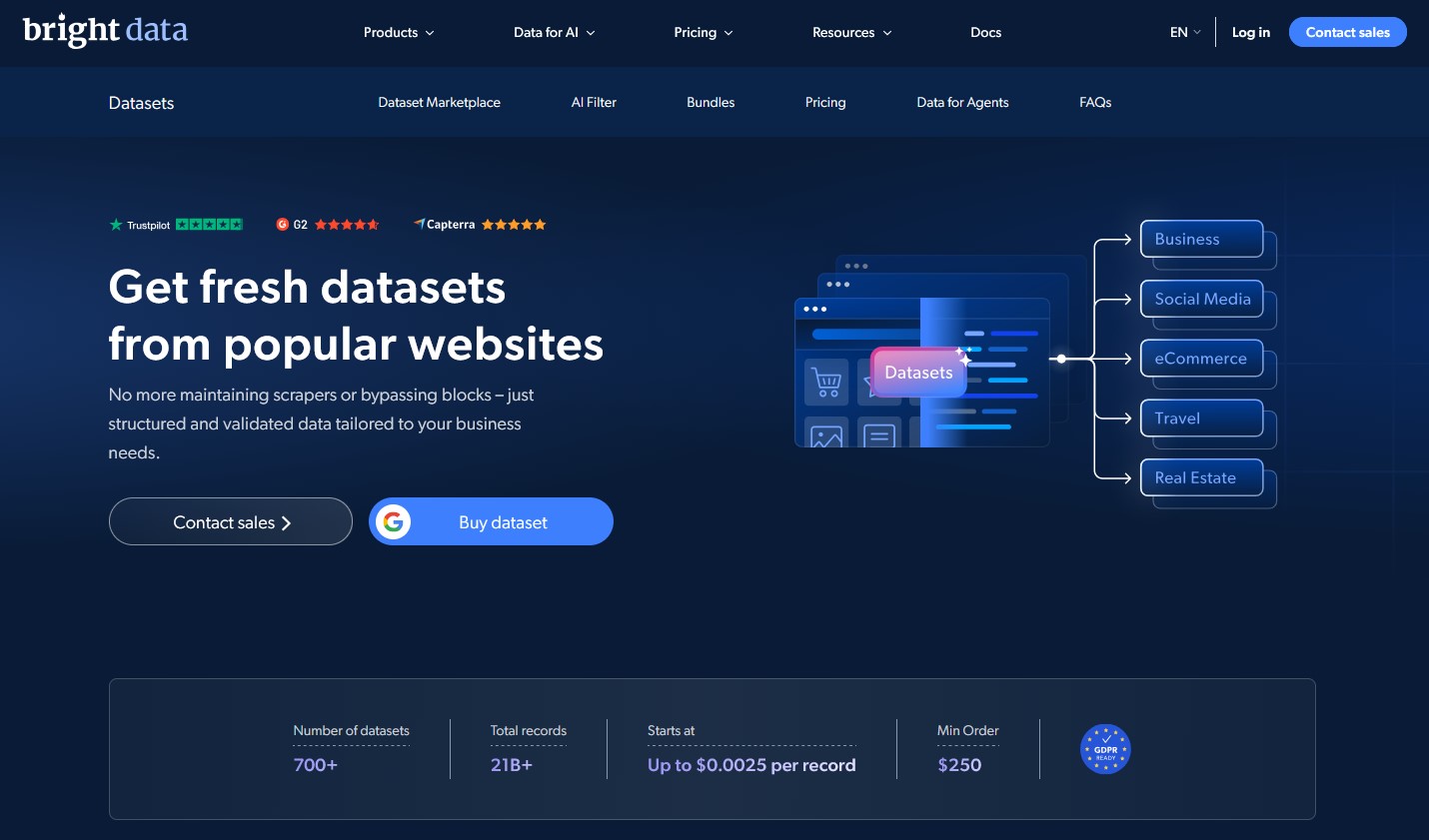Click the image icon in illustration

click(x=826, y=433)
